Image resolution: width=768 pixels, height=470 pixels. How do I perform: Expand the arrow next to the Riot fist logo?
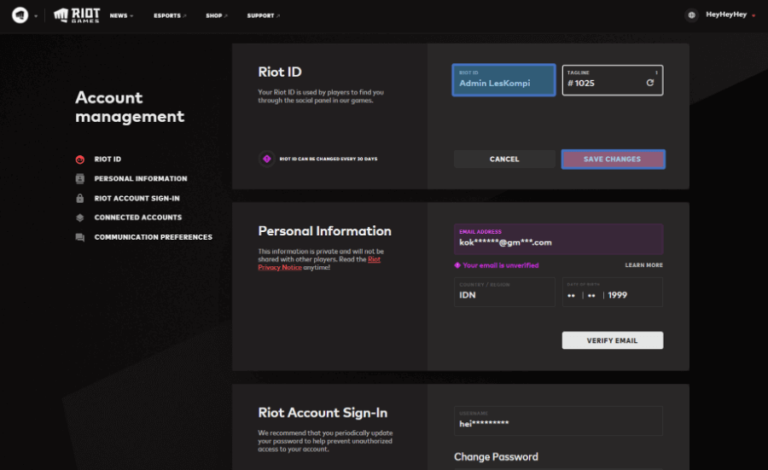click(36, 16)
